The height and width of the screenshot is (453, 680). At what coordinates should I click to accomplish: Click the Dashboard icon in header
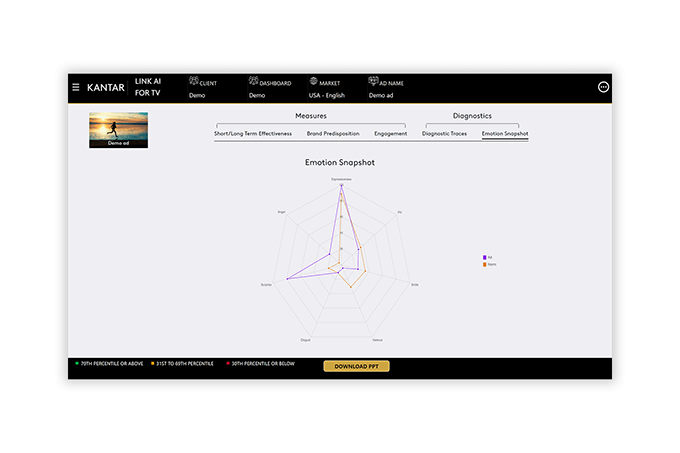[253, 82]
